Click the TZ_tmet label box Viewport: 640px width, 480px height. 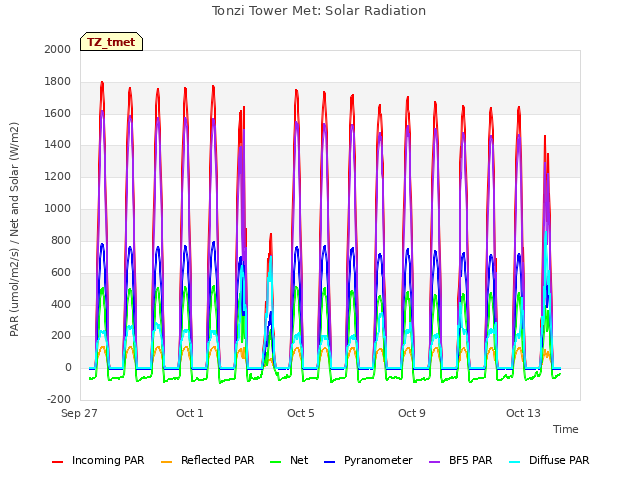(x=111, y=42)
